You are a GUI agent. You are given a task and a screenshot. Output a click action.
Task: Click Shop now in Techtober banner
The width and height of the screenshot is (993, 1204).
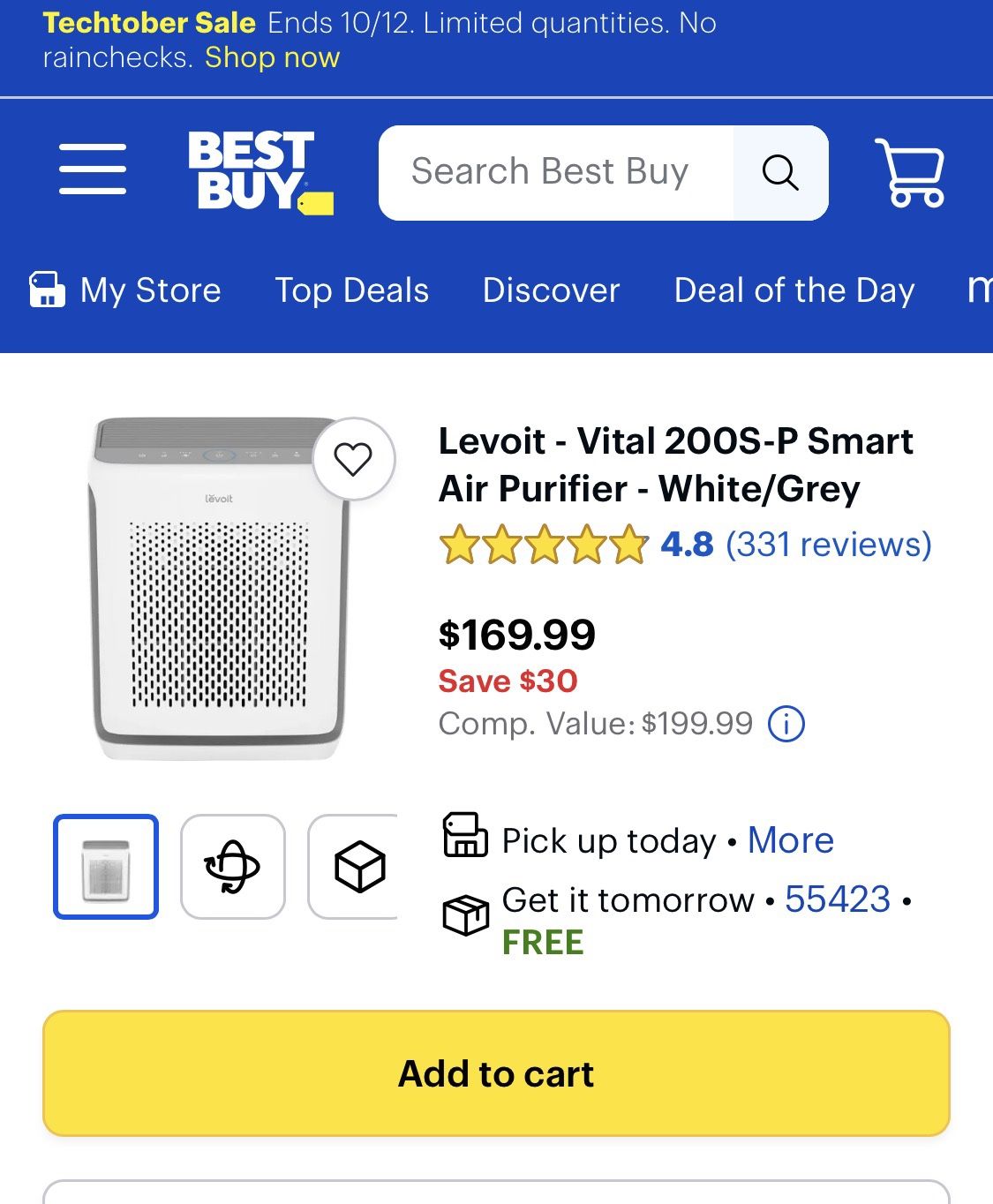272,57
